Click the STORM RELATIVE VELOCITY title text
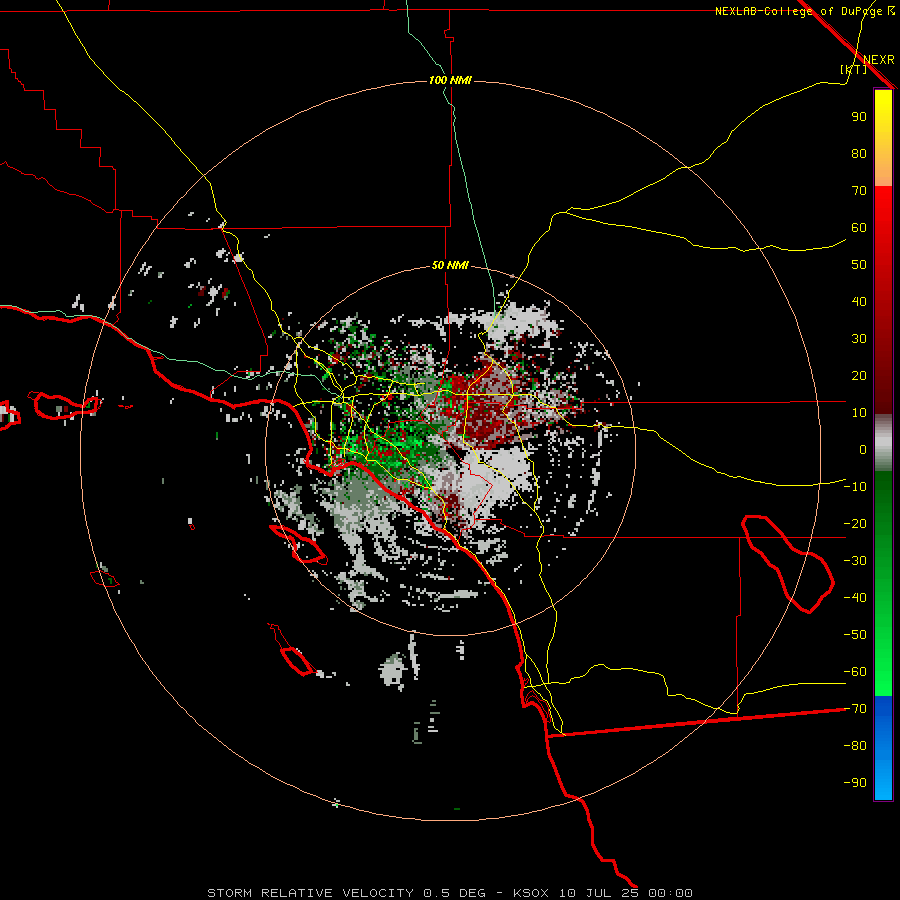This screenshot has height=900, width=900. click(x=310, y=893)
